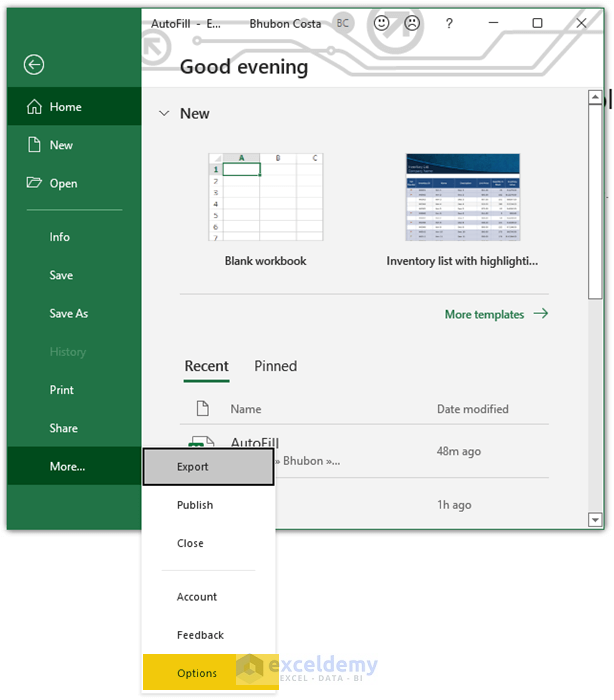Click the Bhubon Costa account name
This screenshot has height=700, width=614.
point(285,24)
